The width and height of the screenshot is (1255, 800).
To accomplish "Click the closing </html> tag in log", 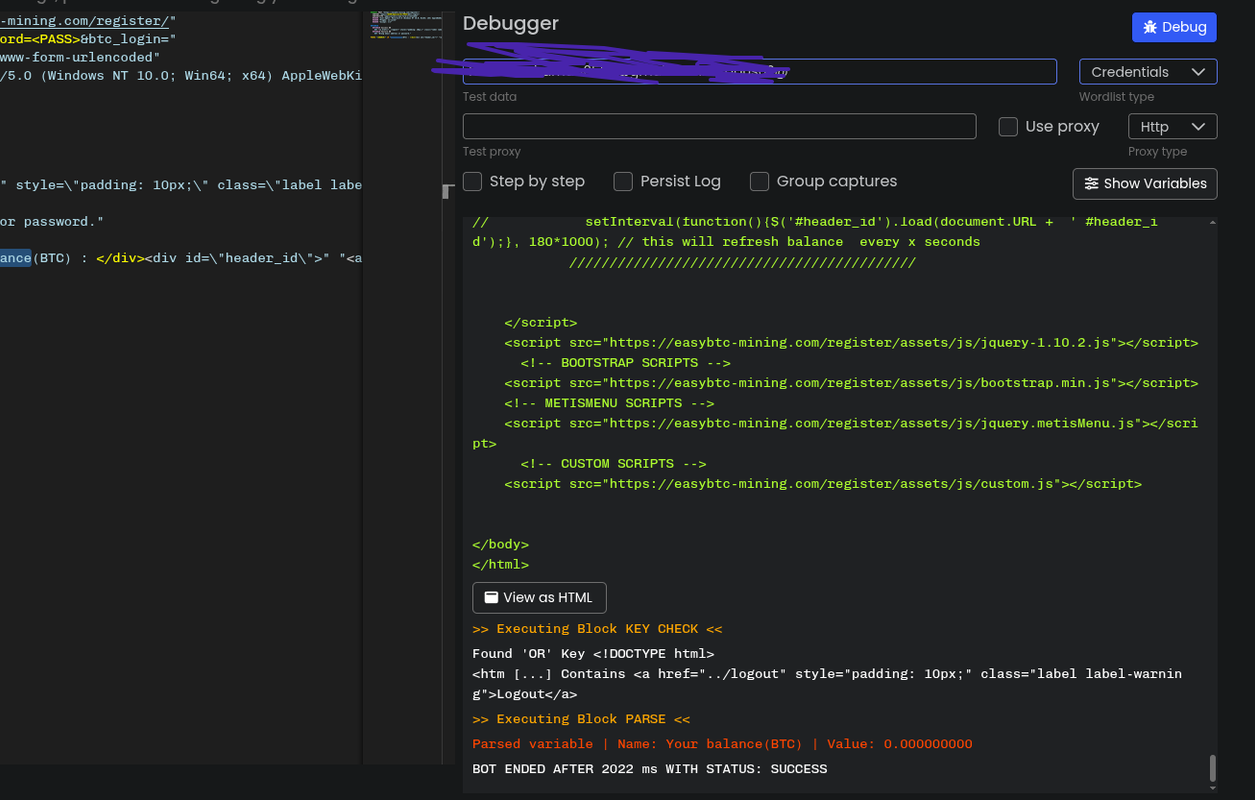I will click(500, 564).
